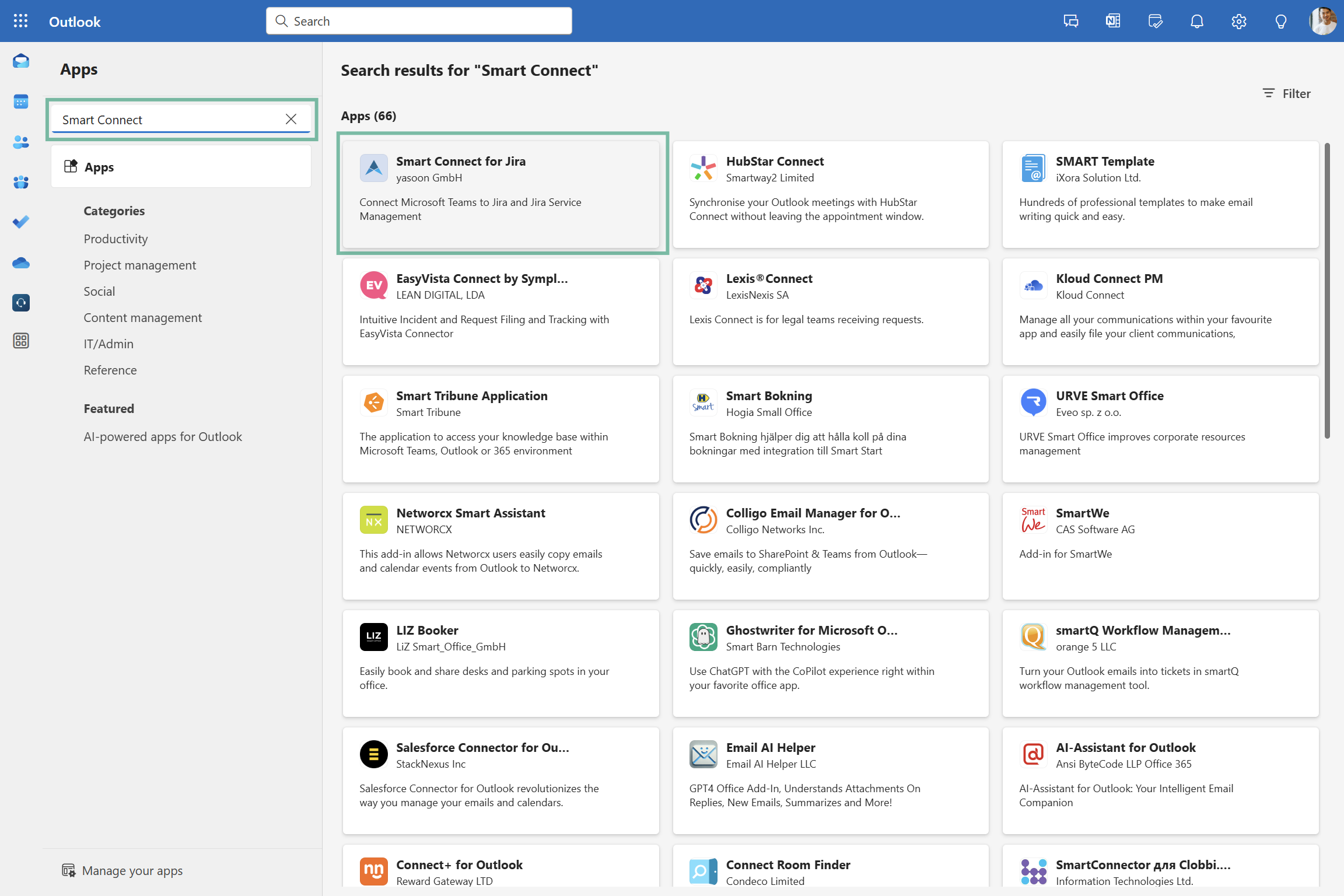Choose the Project management category
Screen dimensions: 1344x896
pos(139,265)
